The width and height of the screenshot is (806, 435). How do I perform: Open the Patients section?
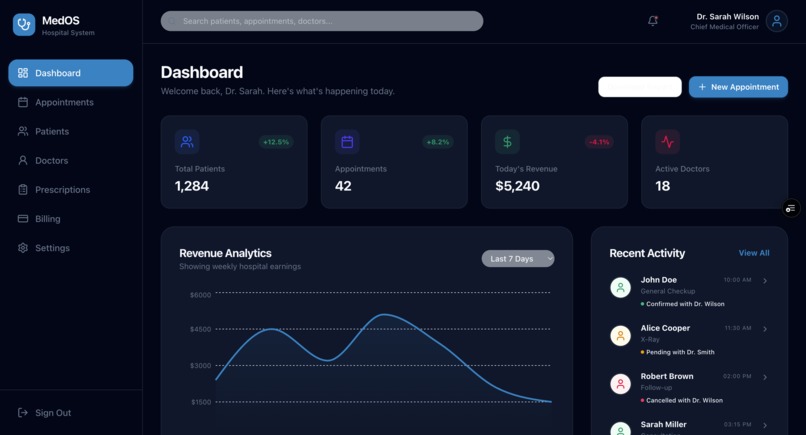coord(70,131)
